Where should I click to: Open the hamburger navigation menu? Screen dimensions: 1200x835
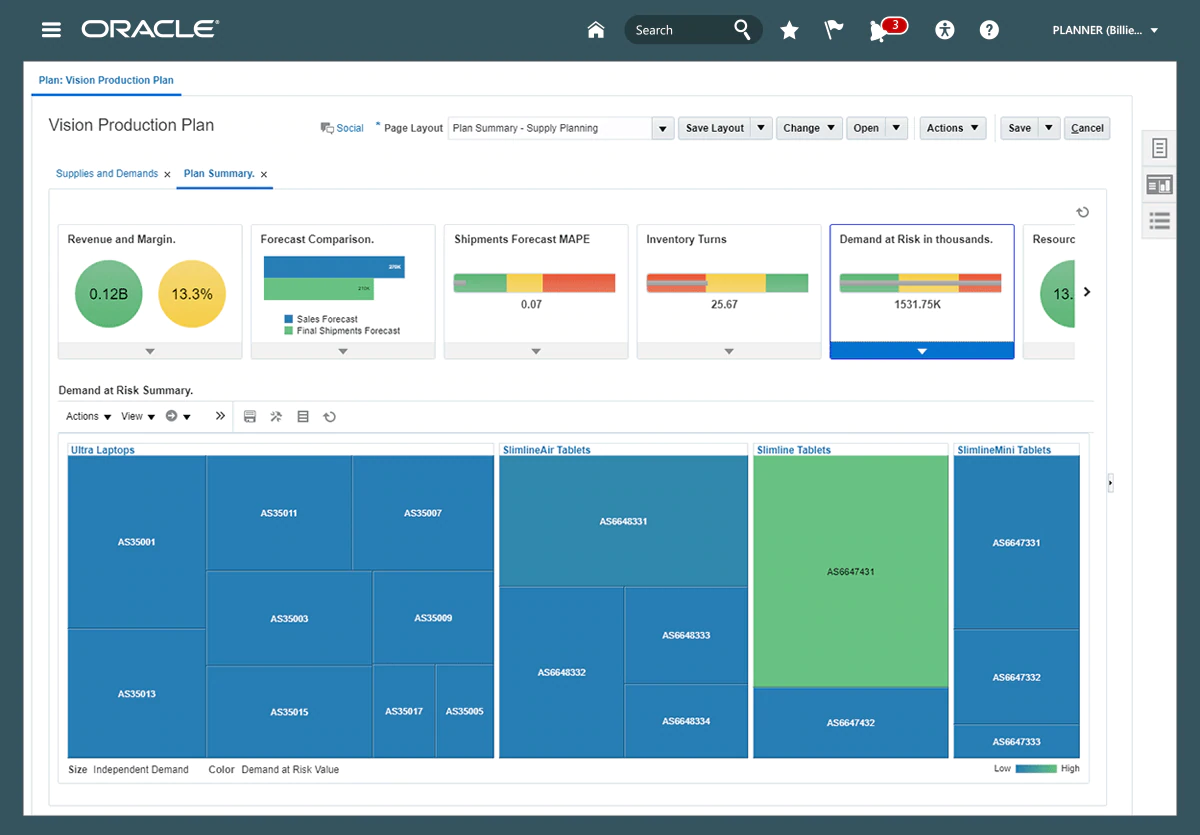click(51, 30)
